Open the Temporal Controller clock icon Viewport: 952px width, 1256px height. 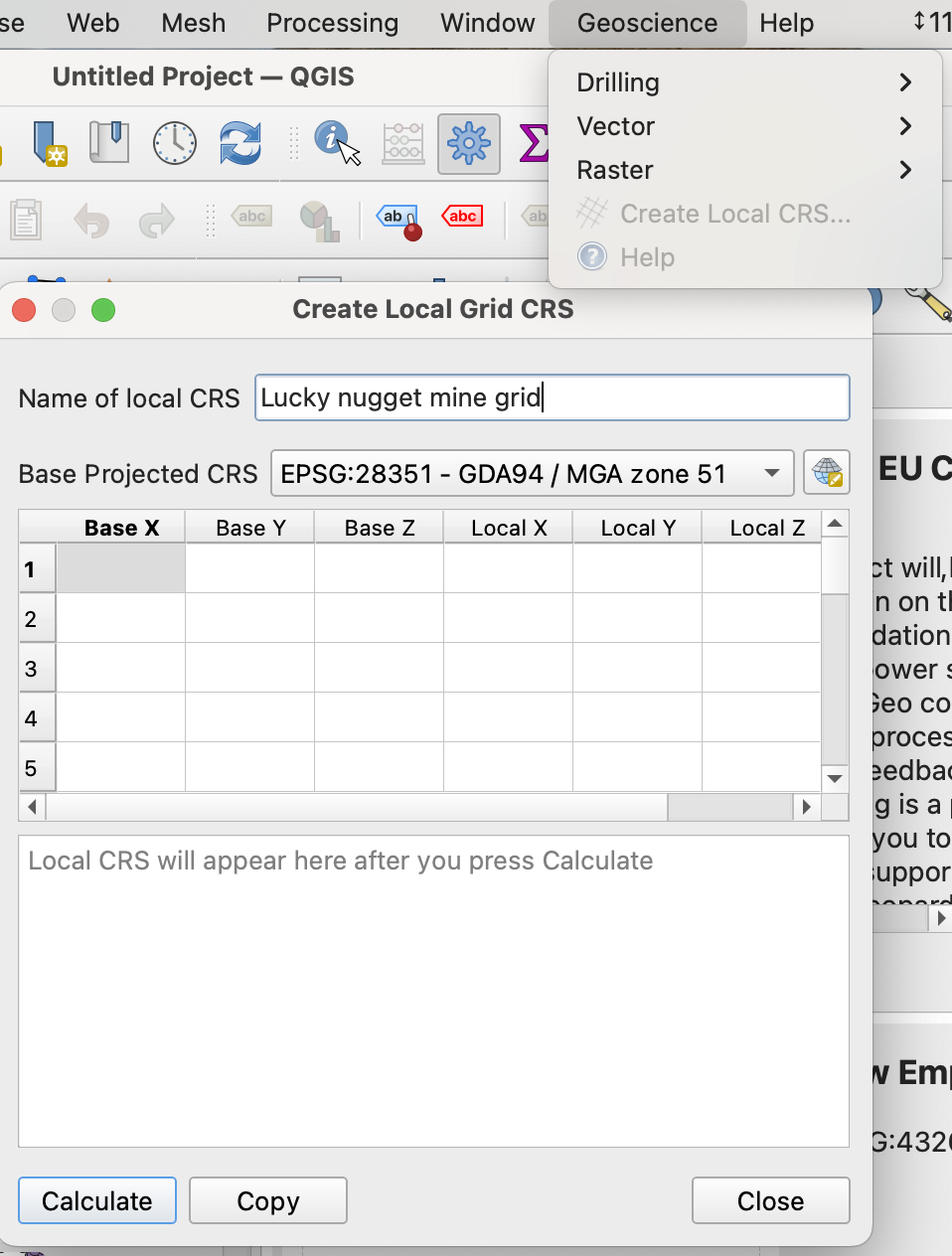coord(174,143)
